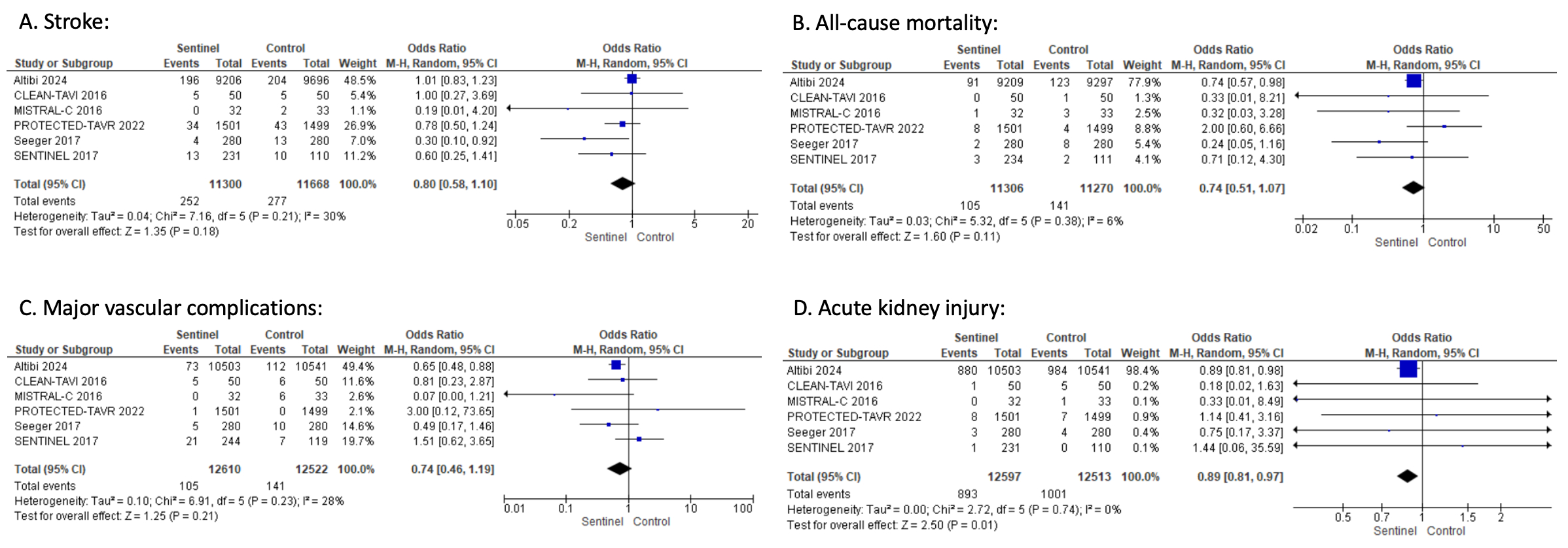The image size is (1568, 548).
Task: Click Seeger 2017 label in Major vascular table
Action: [x=47, y=426]
